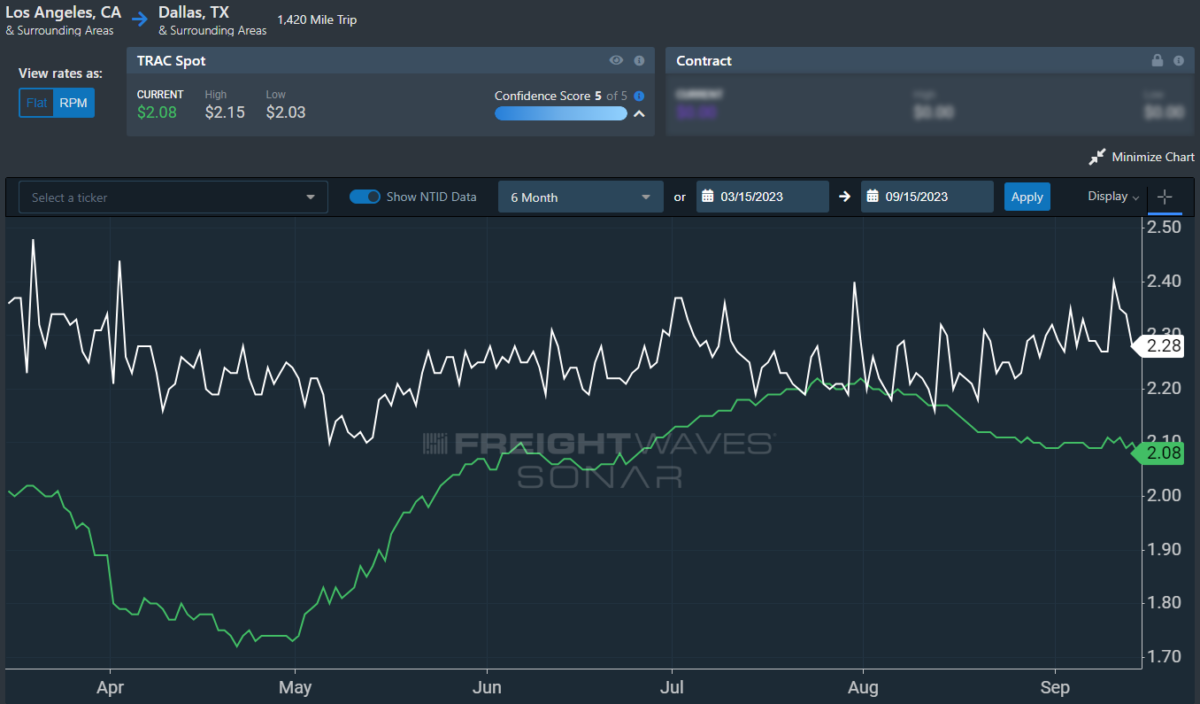This screenshot has width=1200, height=704.
Task: Click the Apply button
Action: pos(1027,197)
